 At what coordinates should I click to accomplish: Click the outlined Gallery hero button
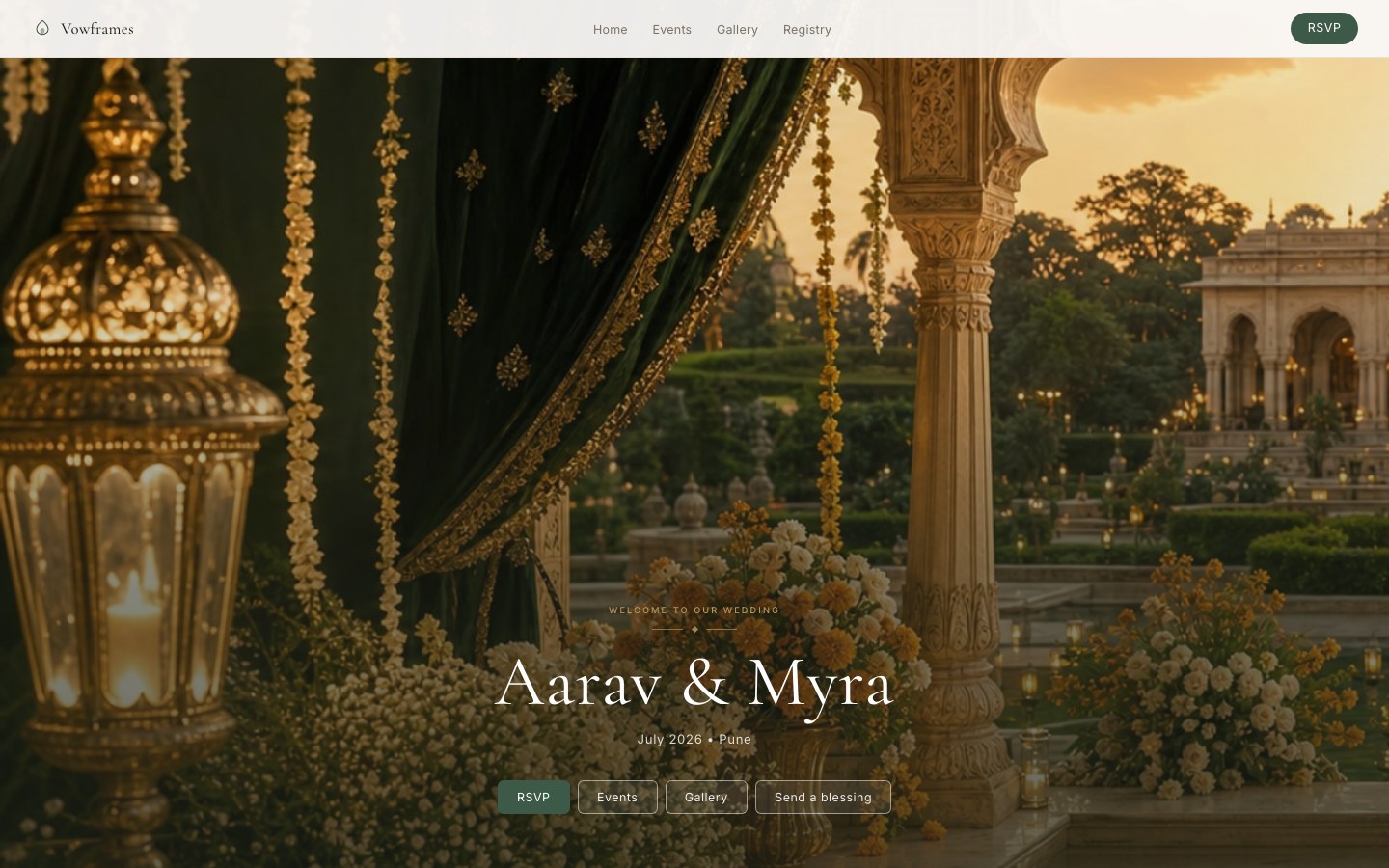[706, 797]
